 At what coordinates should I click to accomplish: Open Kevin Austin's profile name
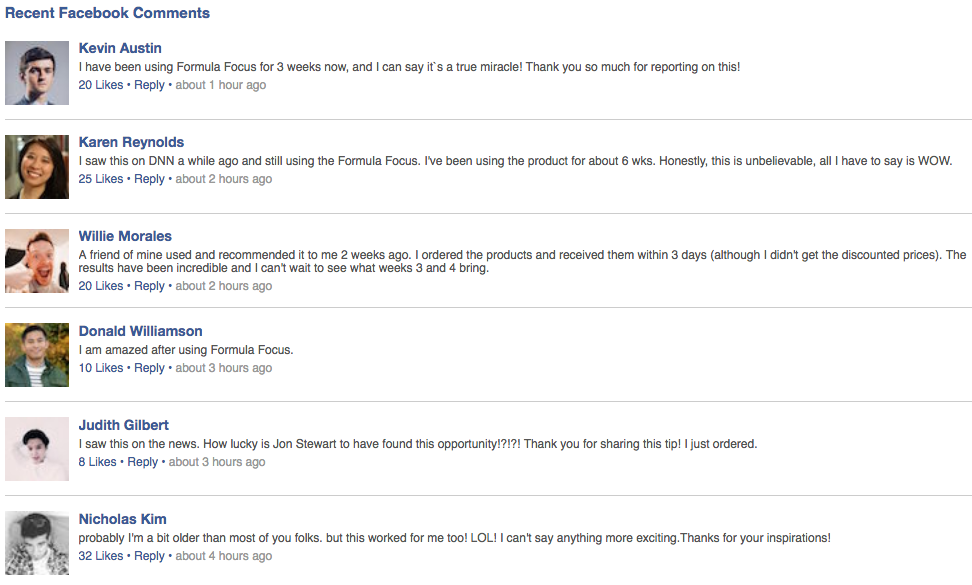pos(119,47)
